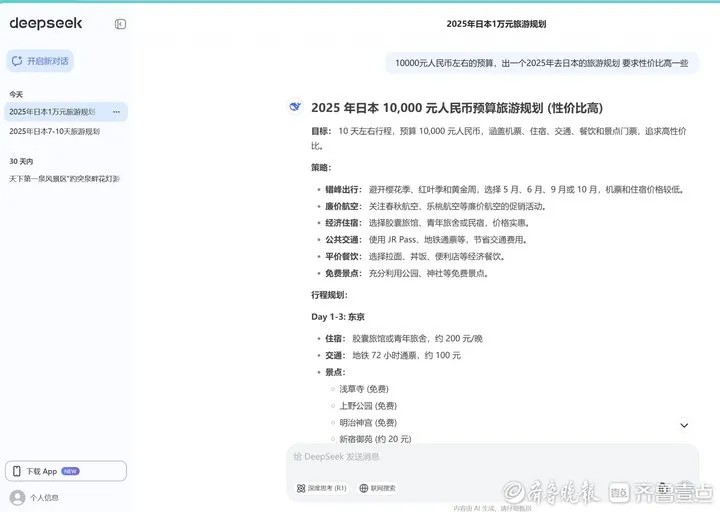Screen dimensions: 720x512
Task: Collapse the sidebar with the panel icon
Action: tap(120, 24)
